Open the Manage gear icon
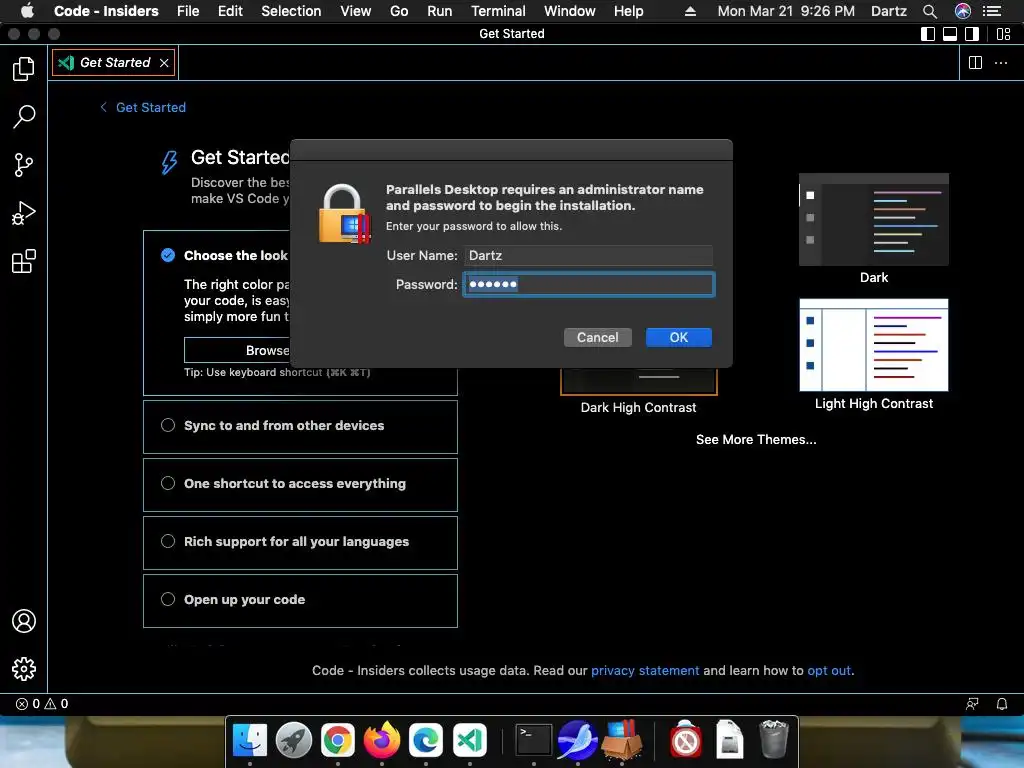 (x=24, y=669)
